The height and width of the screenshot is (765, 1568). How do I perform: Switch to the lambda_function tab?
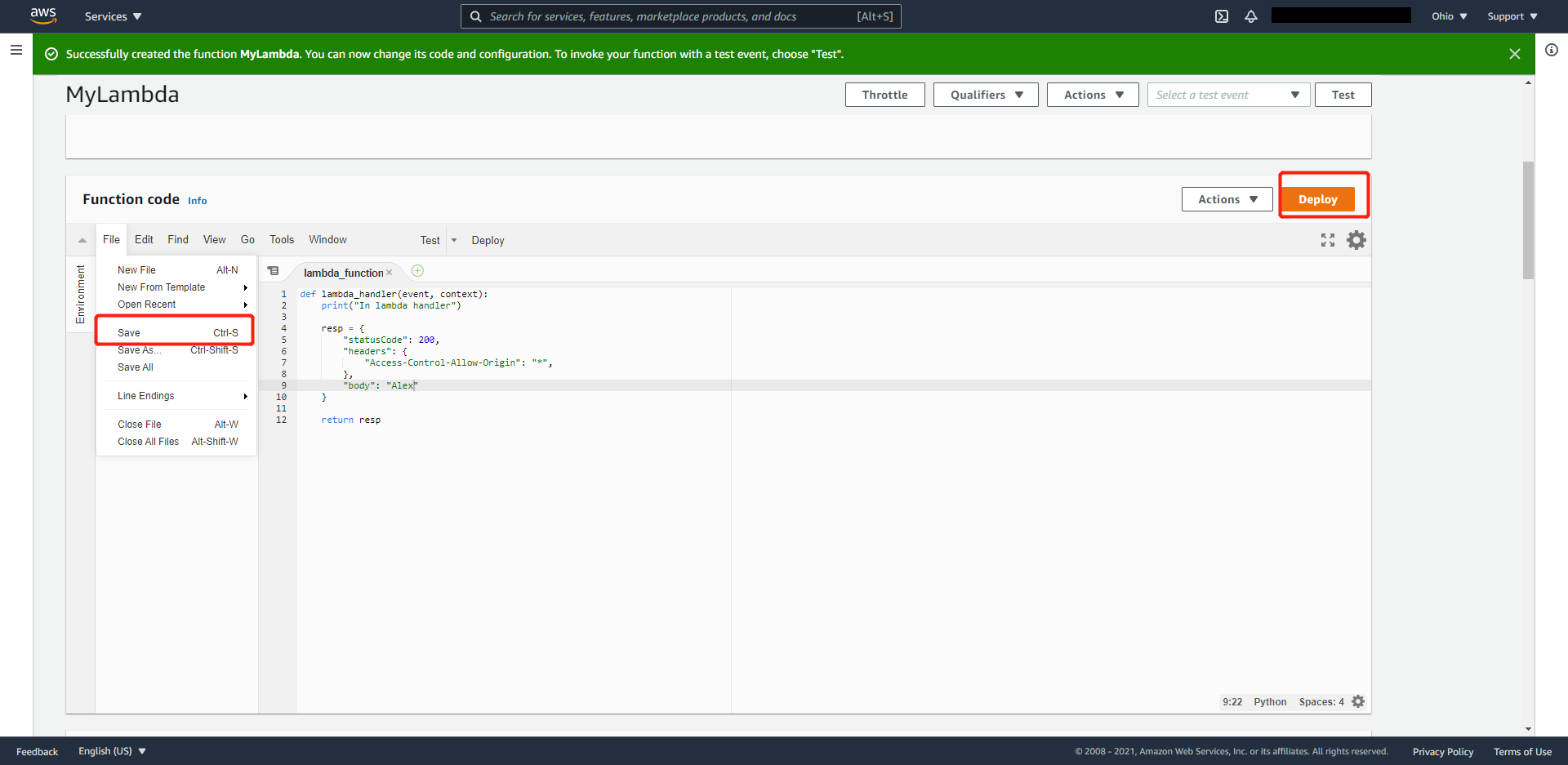click(x=342, y=273)
